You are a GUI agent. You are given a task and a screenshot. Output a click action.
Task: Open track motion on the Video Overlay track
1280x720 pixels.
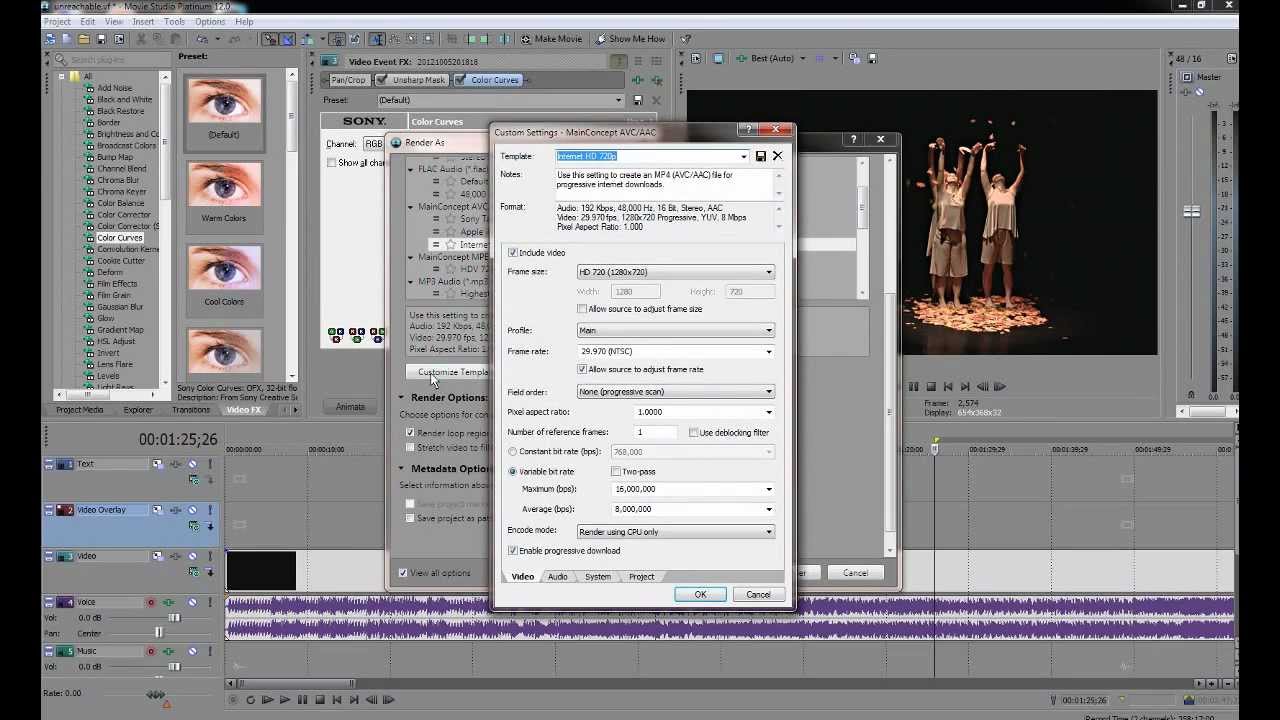[x=158, y=510]
